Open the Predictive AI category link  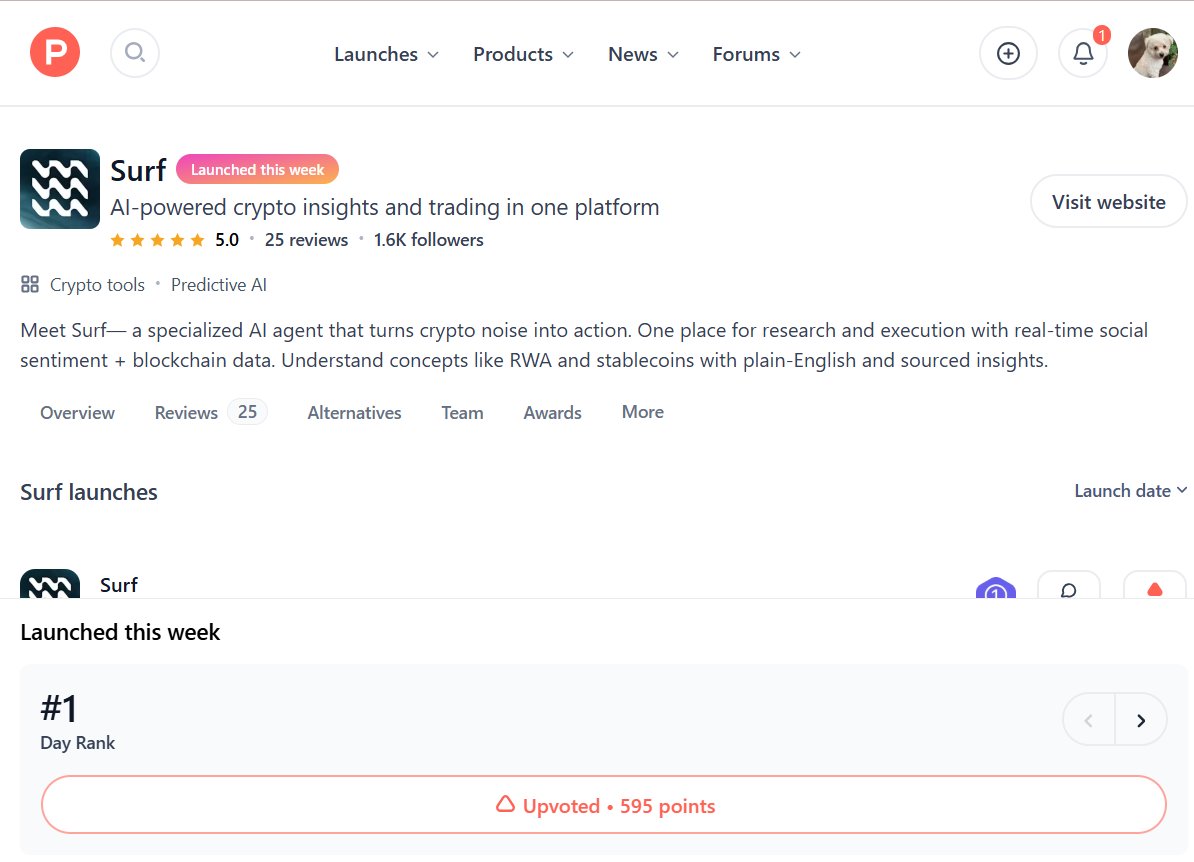(x=219, y=285)
